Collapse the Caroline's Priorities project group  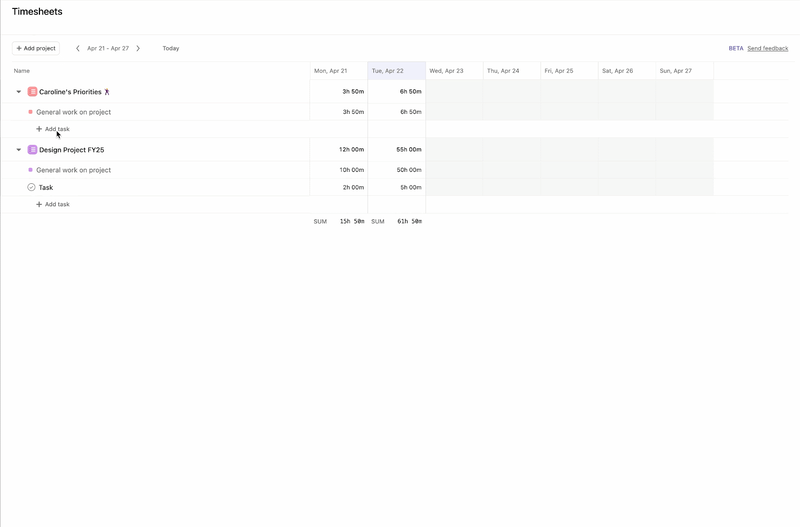pos(18,92)
